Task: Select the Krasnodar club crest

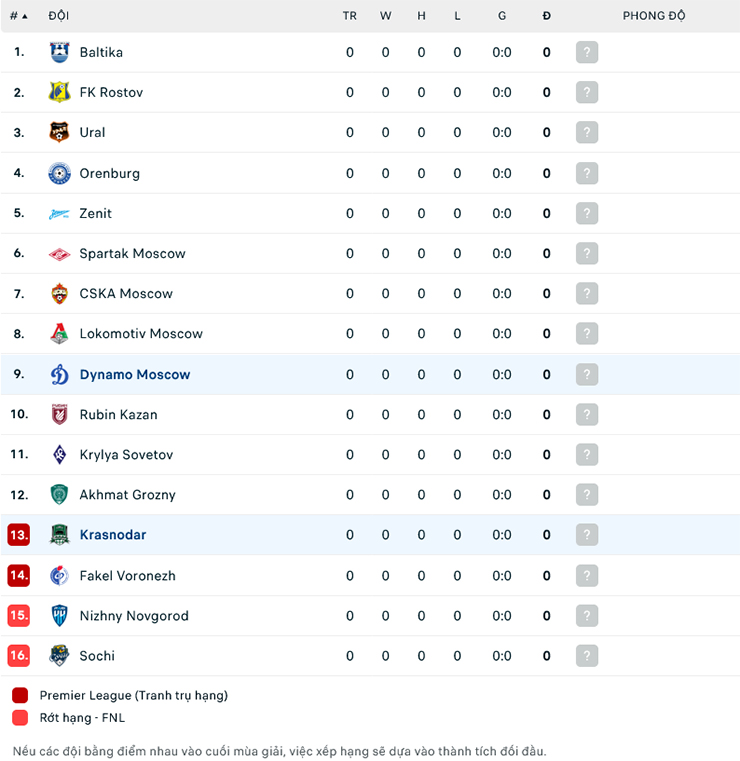Action: click(60, 535)
